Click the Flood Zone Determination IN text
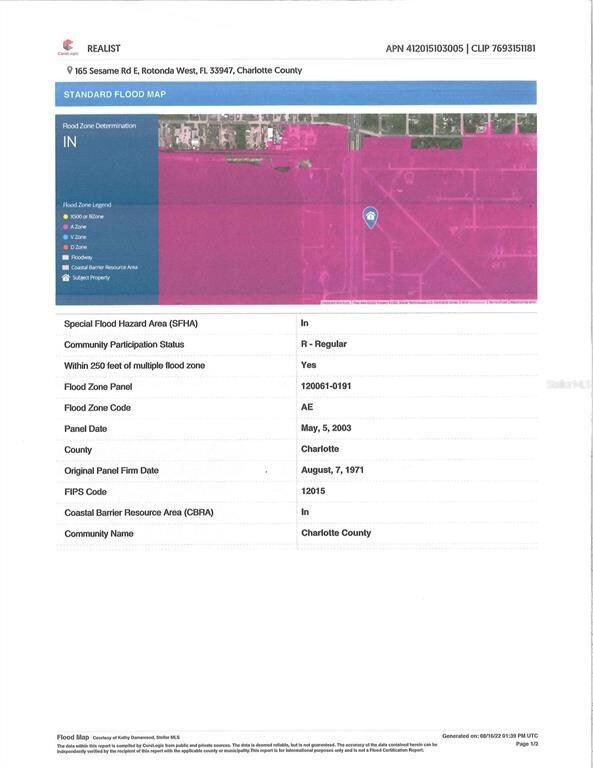The height and width of the screenshot is (768, 593). (x=70, y=142)
